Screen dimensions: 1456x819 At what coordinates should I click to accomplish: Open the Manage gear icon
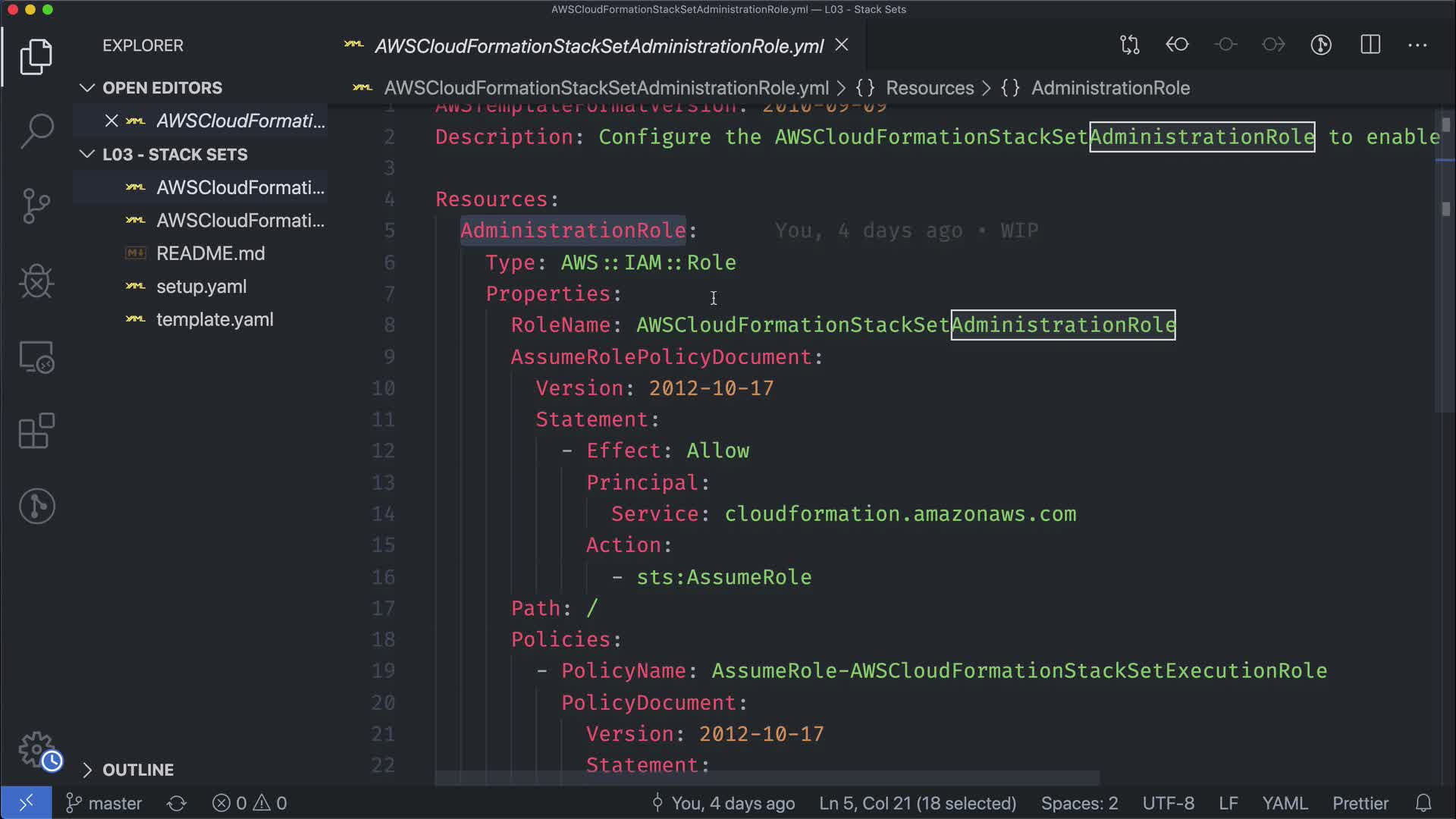[36, 749]
